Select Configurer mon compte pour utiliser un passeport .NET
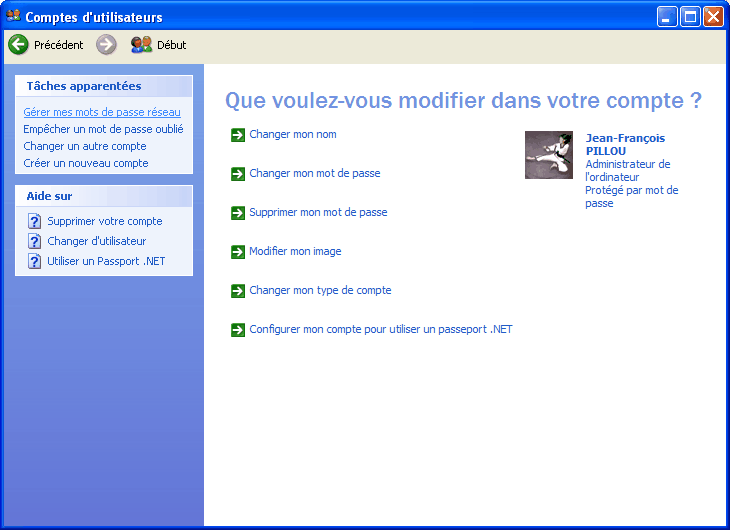 [381, 329]
